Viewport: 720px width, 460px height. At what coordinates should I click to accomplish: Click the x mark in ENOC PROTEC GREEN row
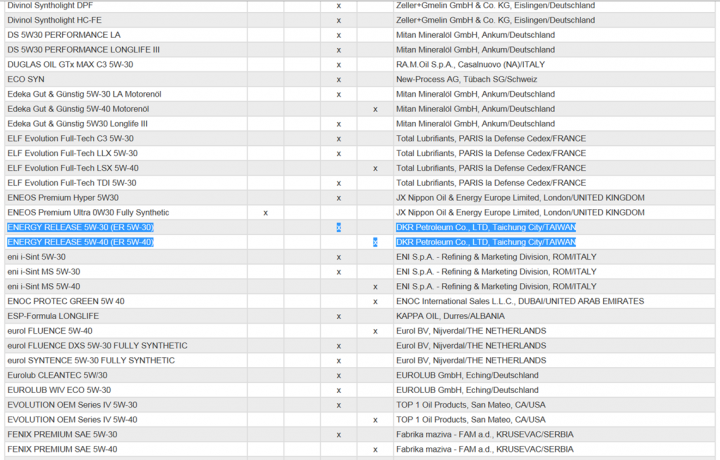375,302
